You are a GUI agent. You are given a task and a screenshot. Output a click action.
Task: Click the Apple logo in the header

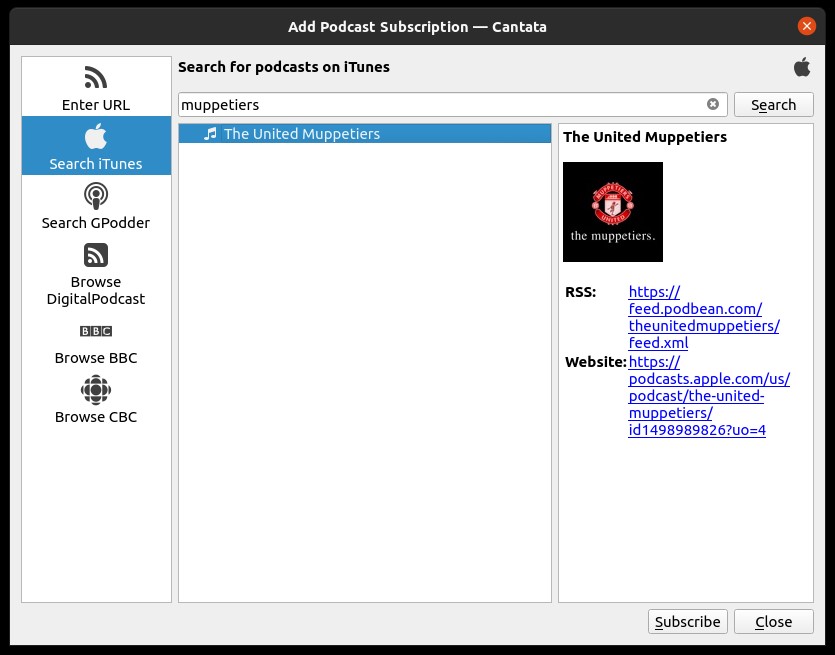pyautogui.click(x=802, y=67)
